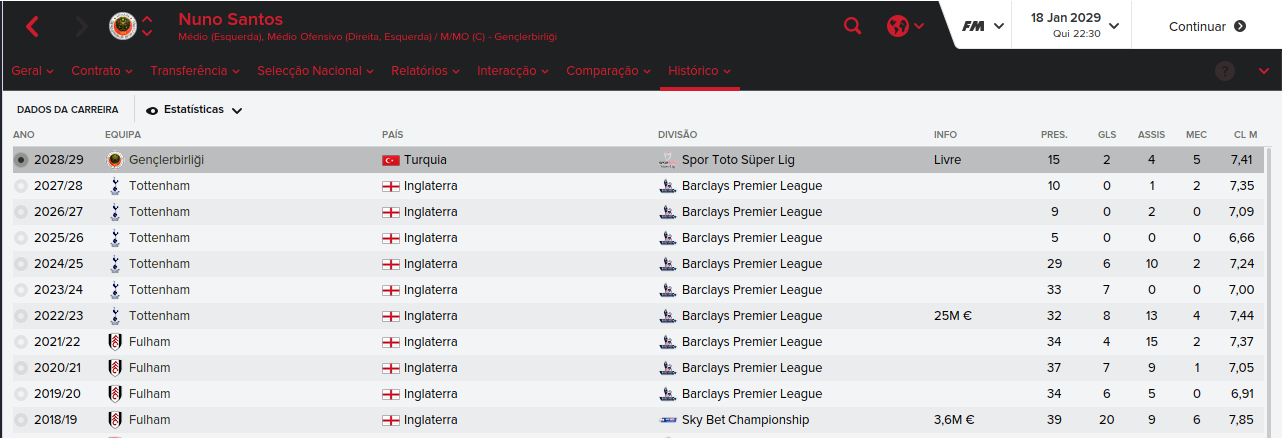Open the FM logo menu
Image resolution: width=1282 pixels, height=438 pixels.
(x=983, y=26)
